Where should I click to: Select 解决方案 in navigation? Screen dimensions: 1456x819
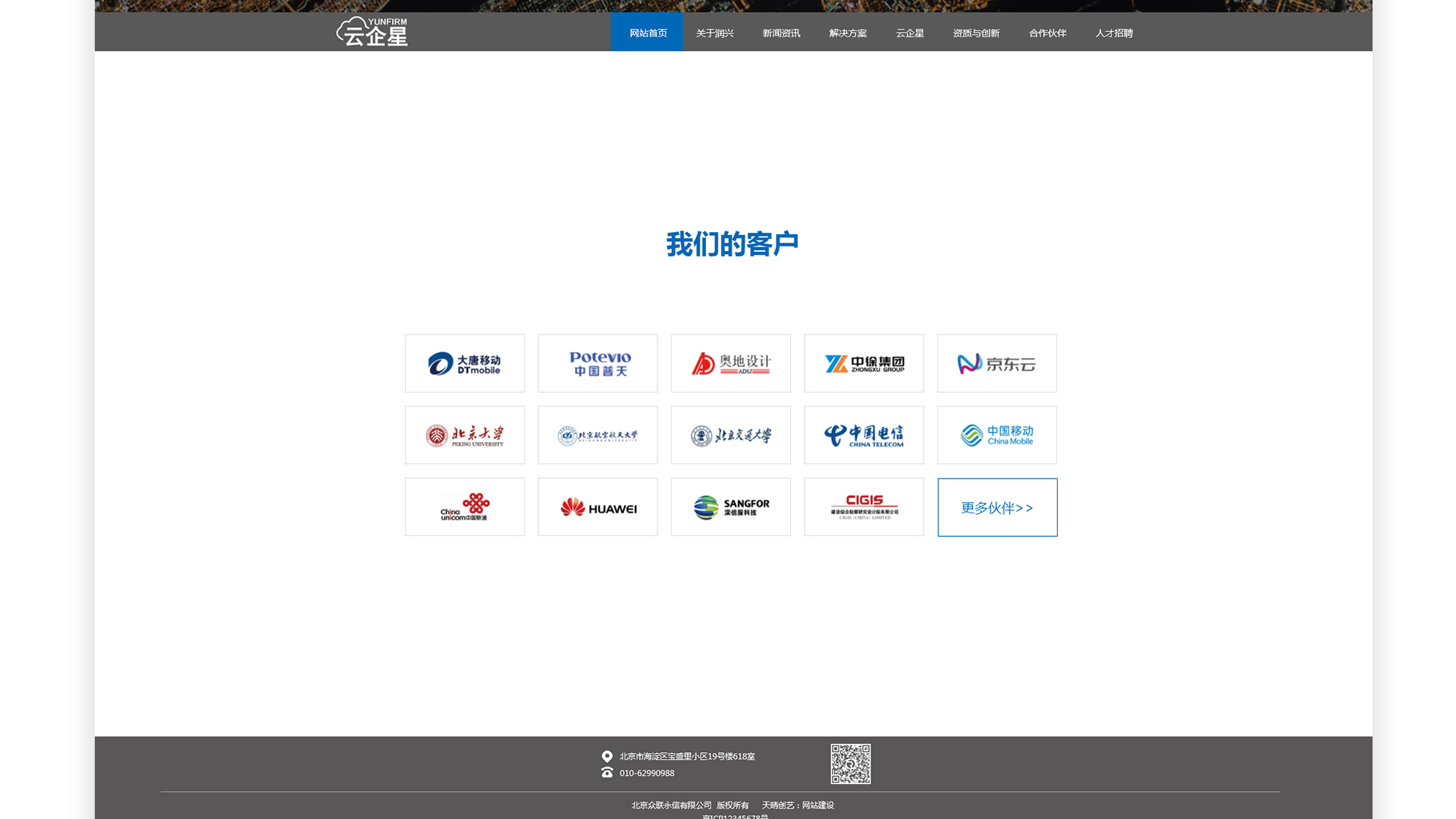pyautogui.click(x=848, y=33)
